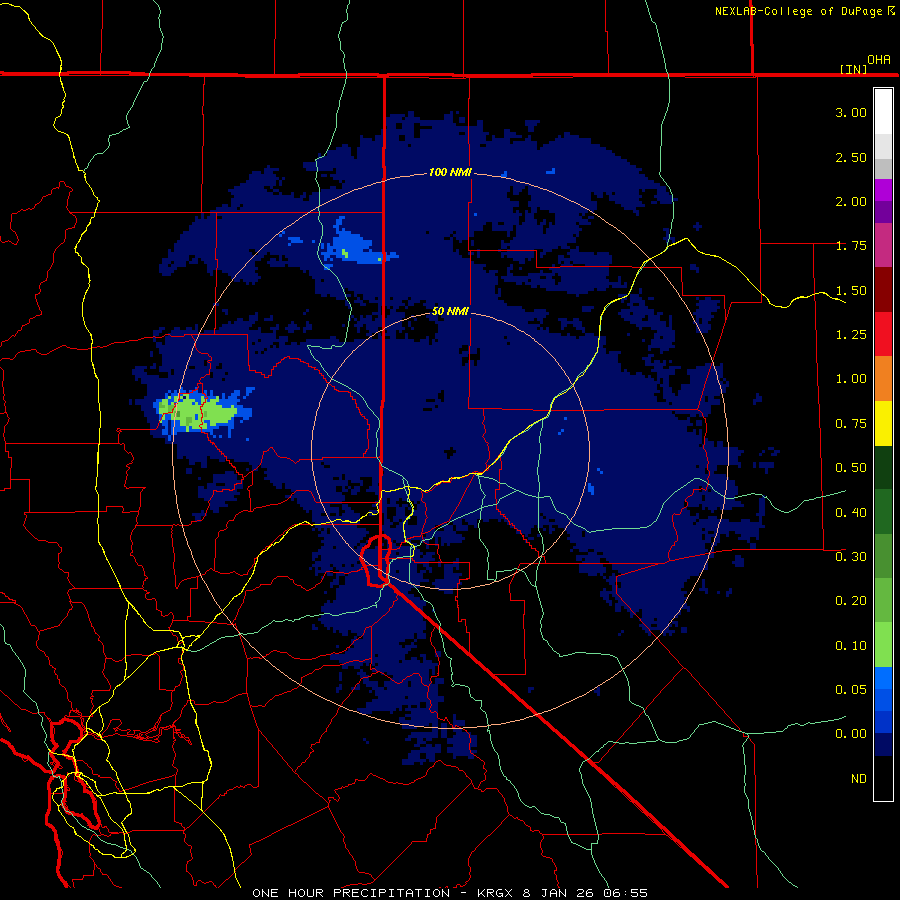Click the bright magenta swatch above 2.00
Screen dimensions: 900x900
click(883, 190)
